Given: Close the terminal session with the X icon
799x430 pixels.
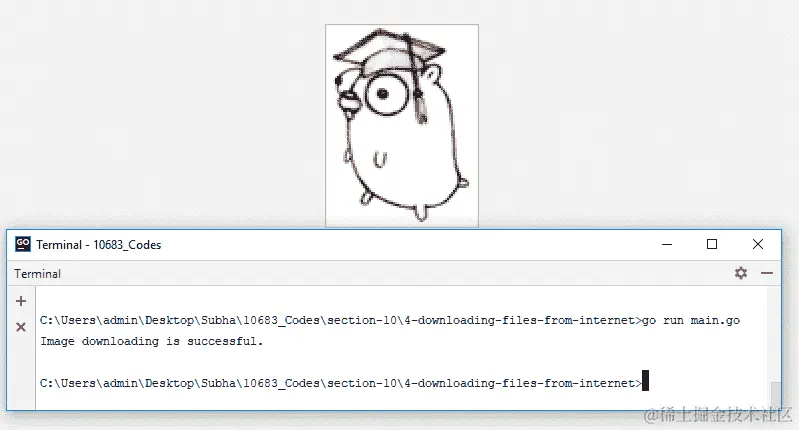Looking at the screenshot, I should point(21,327).
